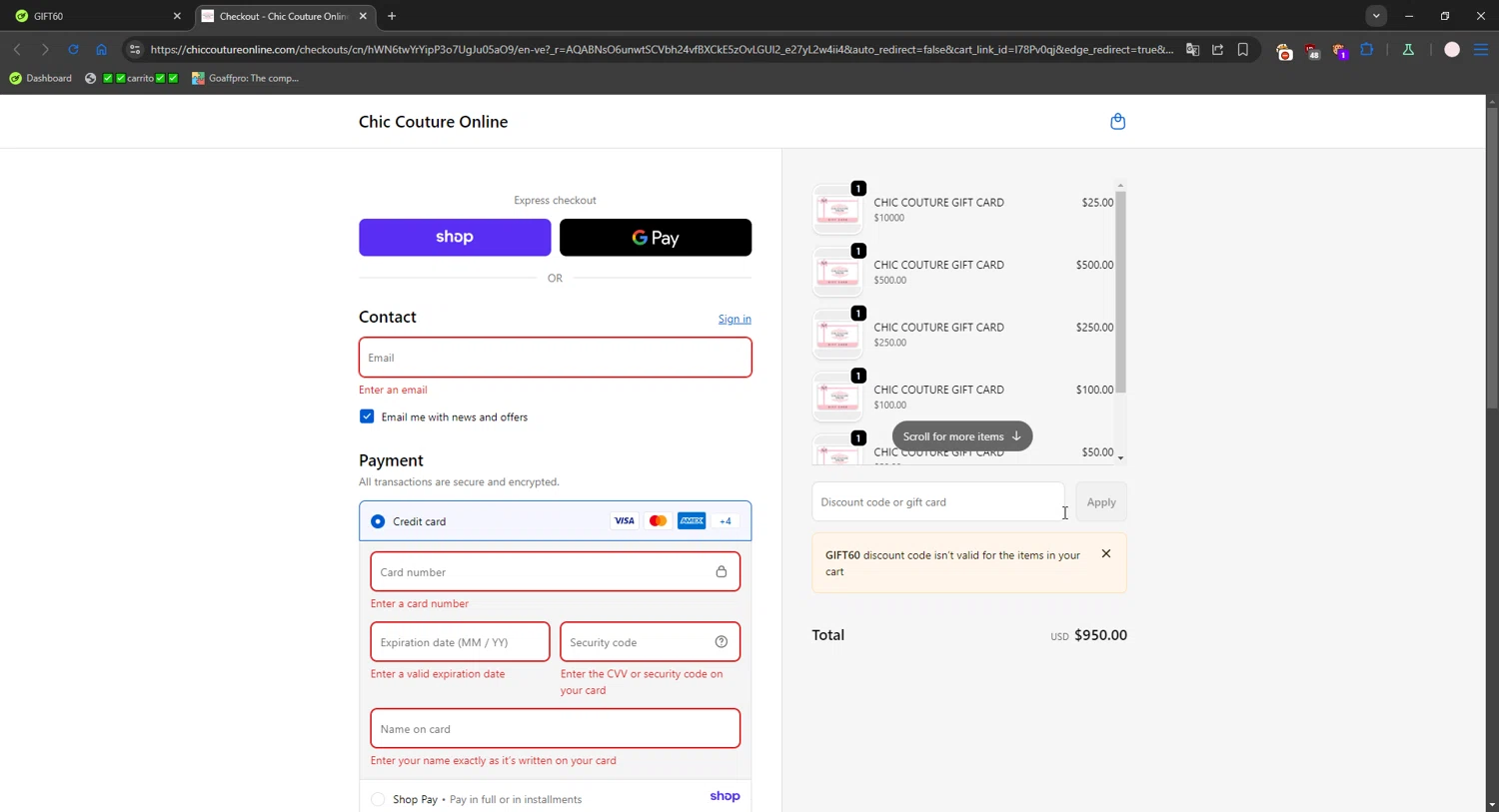Select the Shop Pay payment option
The image size is (1499, 812).
tap(378, 799)
